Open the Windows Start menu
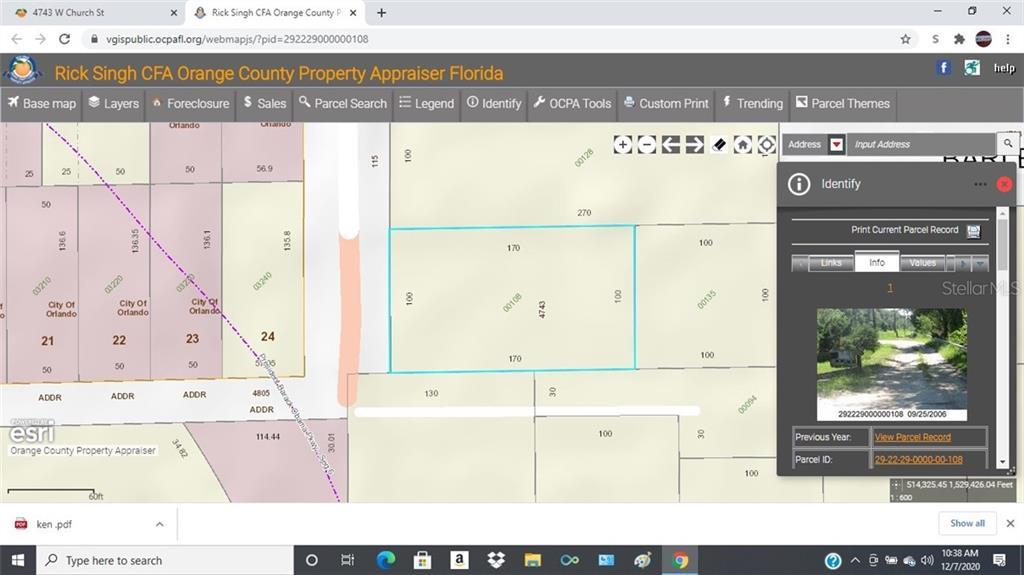 (x=18, y=560)
